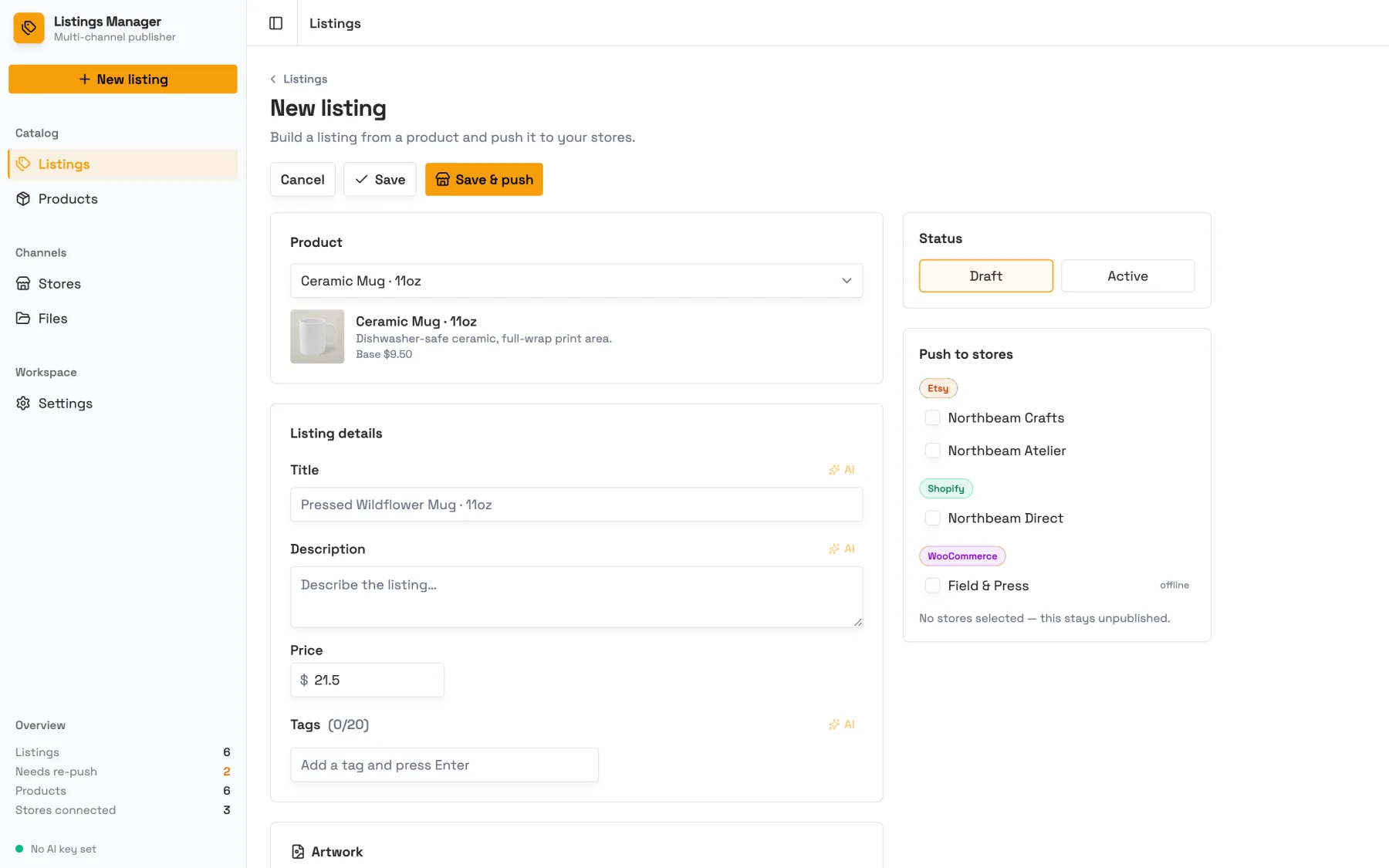Toggle the sidebar panel icon
This screenshot has height=868, width=1389.
275,23
